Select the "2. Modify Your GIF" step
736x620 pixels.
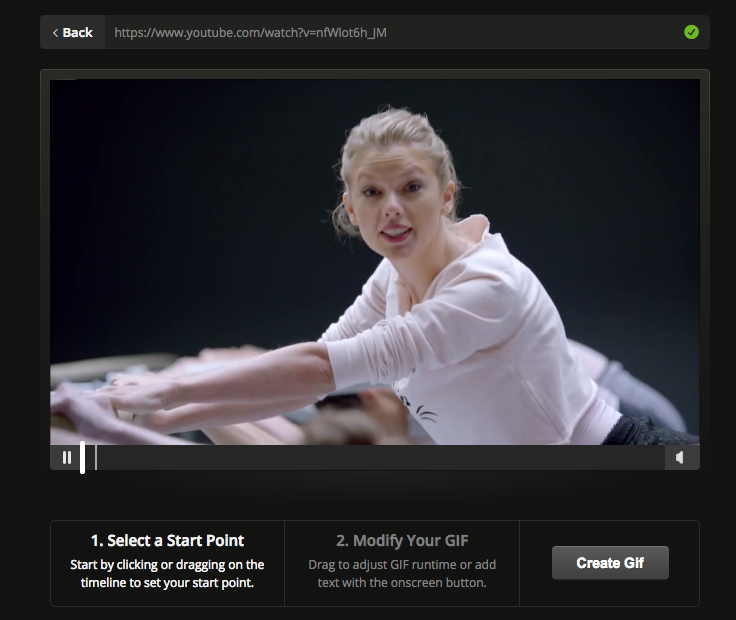[401, 541]
